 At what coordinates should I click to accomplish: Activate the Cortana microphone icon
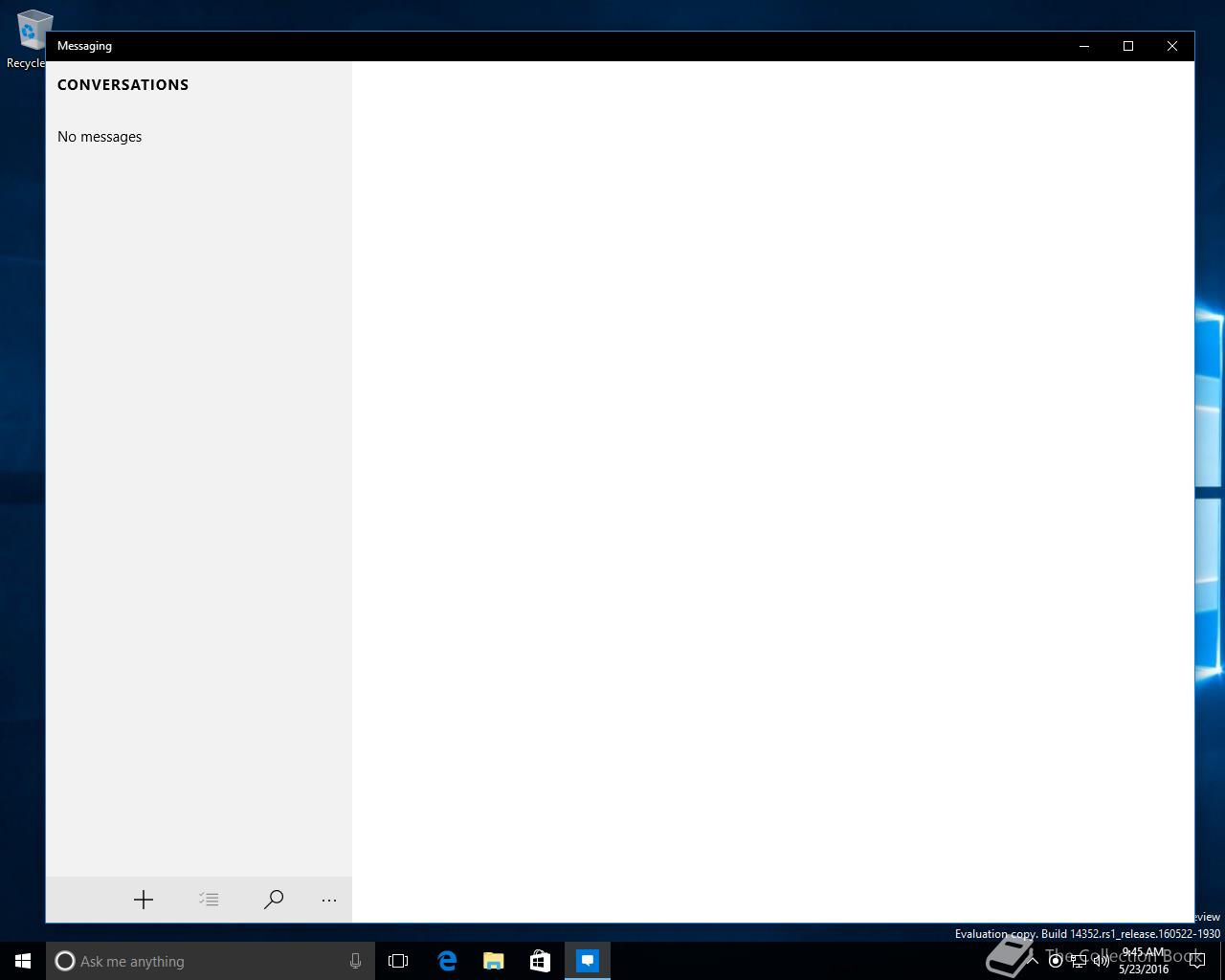tap(355, 961)
